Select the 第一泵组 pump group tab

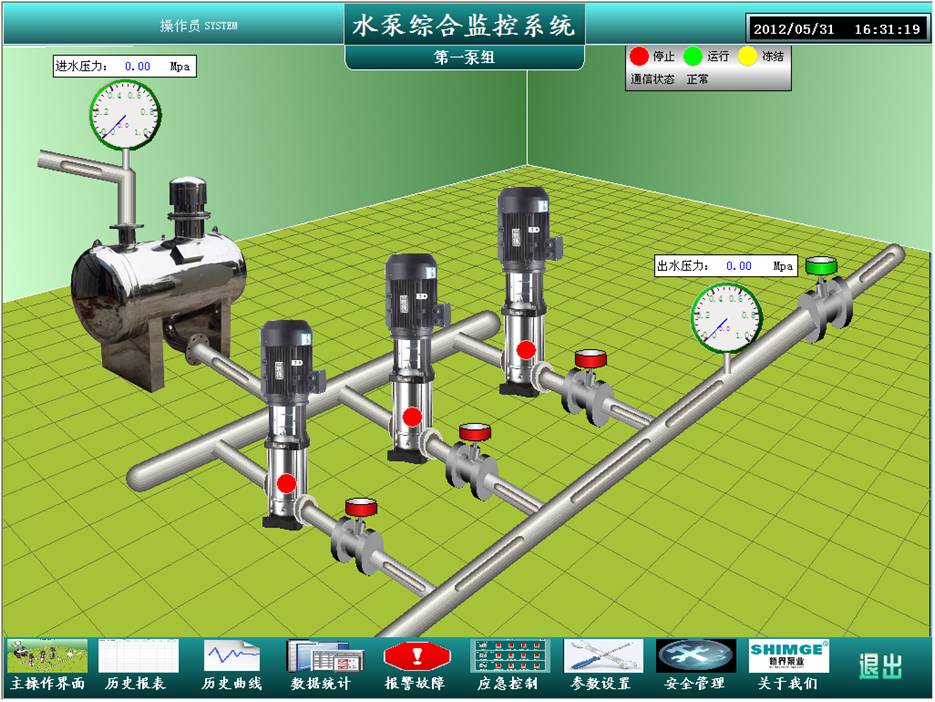tap(464, 58)
